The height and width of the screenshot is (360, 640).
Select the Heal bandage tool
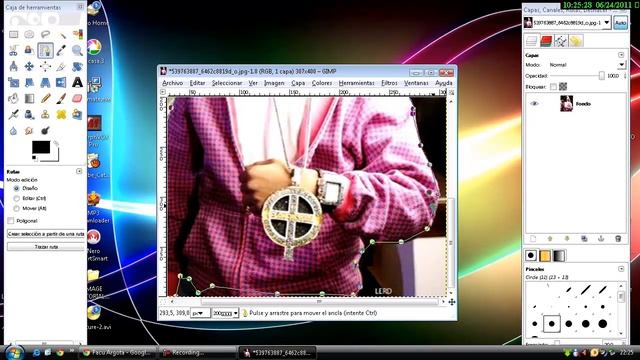click(61, 114)
